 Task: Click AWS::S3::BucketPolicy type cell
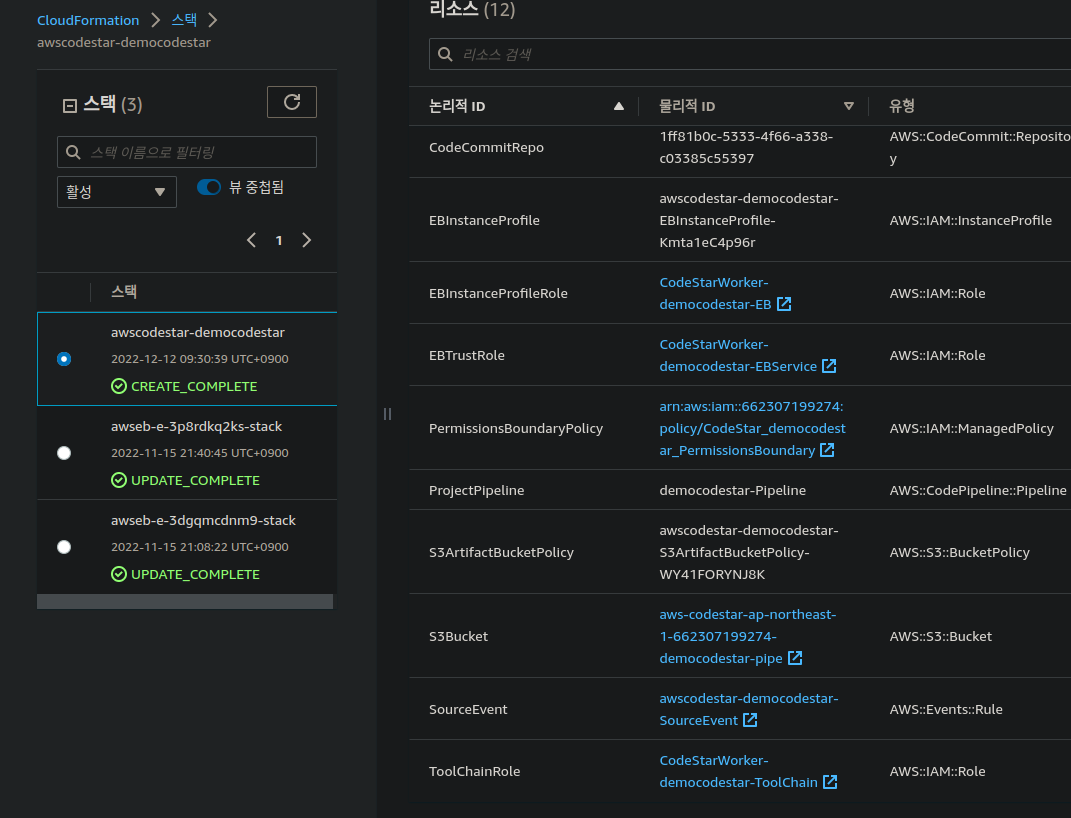pyautogui.click(x=959, y=552)
